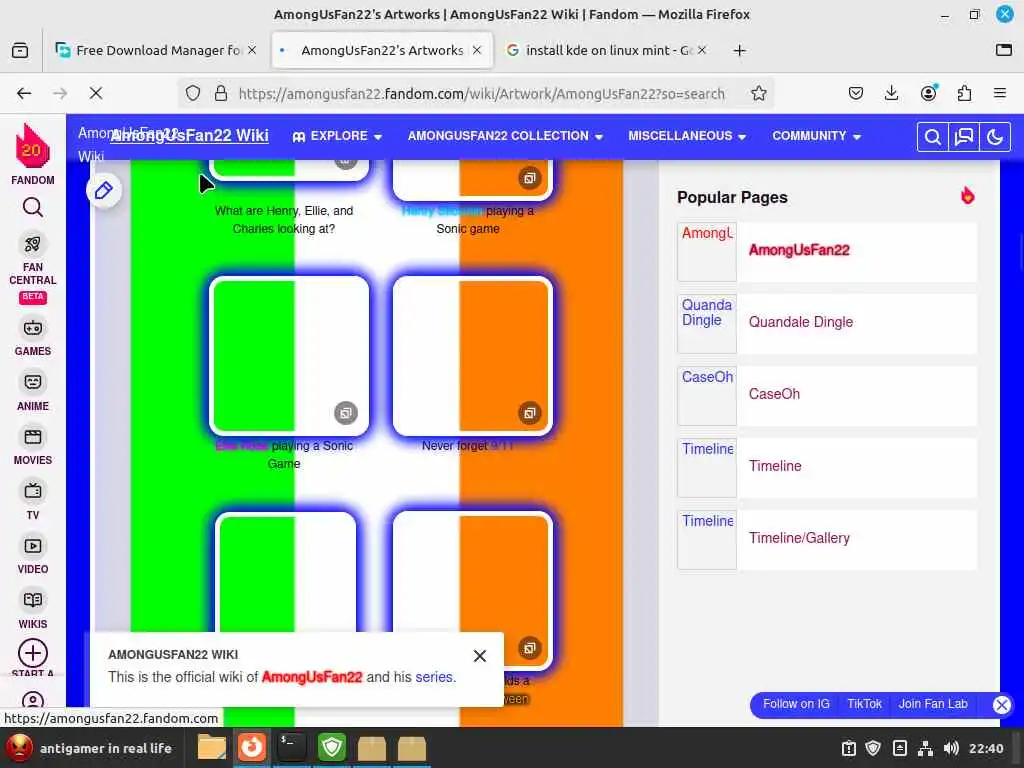Open Firefox downloads panel
Screen dimensions: 1024x768
click(891, 93)
